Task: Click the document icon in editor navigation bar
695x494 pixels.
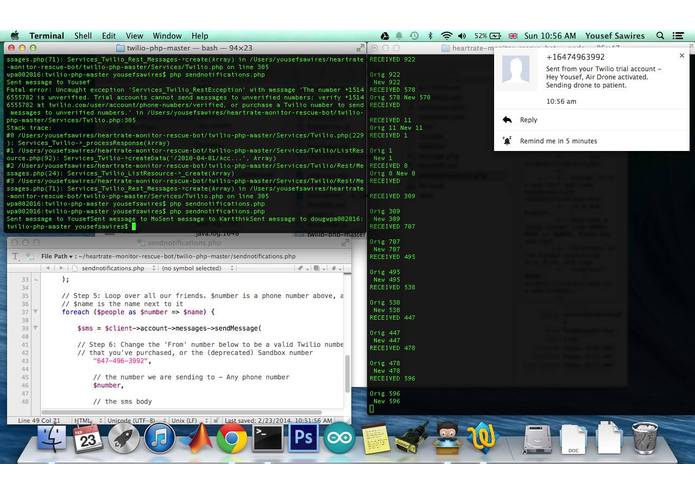Action: (x=318, y=268)
